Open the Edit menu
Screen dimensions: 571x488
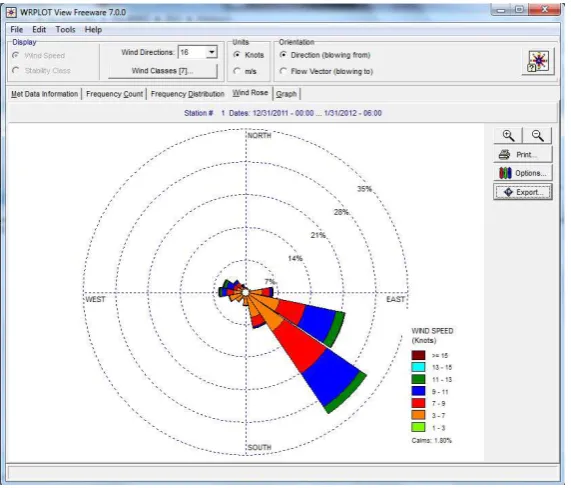[39, 30]
